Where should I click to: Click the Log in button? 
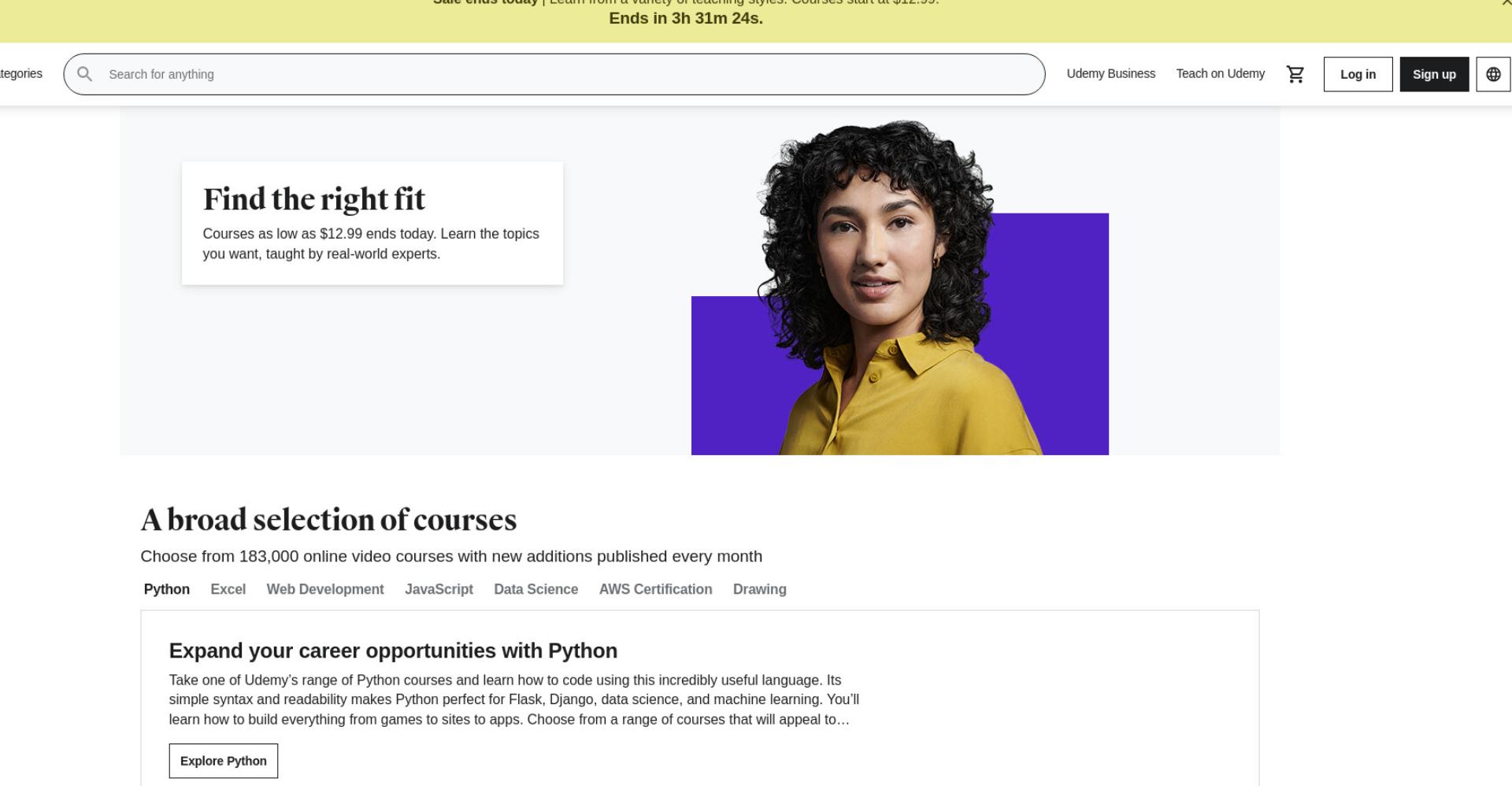point(1358,74)
